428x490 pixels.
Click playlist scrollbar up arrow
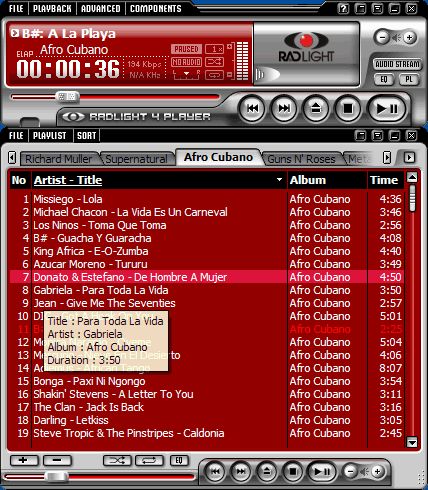(412, 177)
